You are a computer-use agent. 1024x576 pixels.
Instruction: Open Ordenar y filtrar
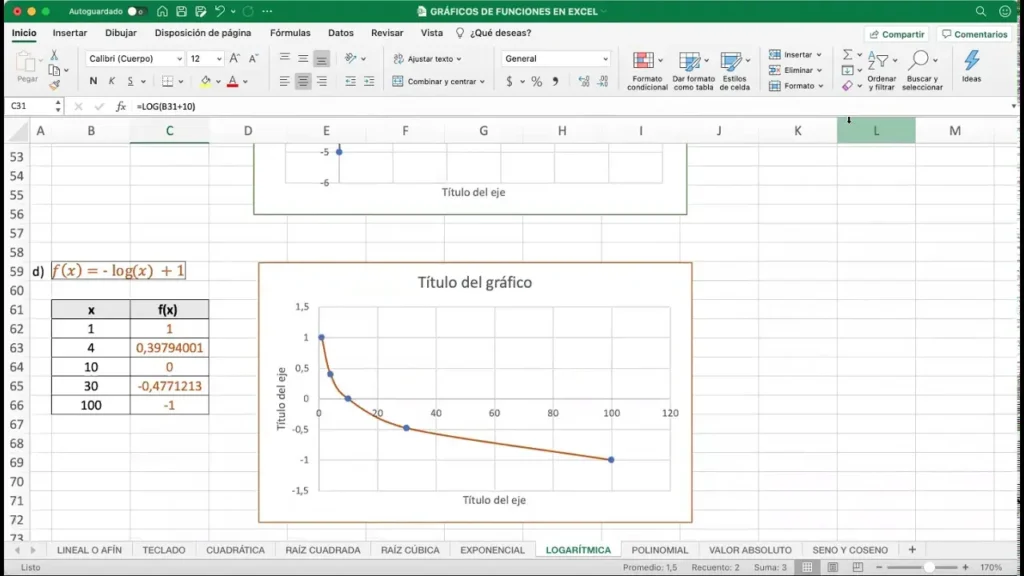(x=881, y=68)
